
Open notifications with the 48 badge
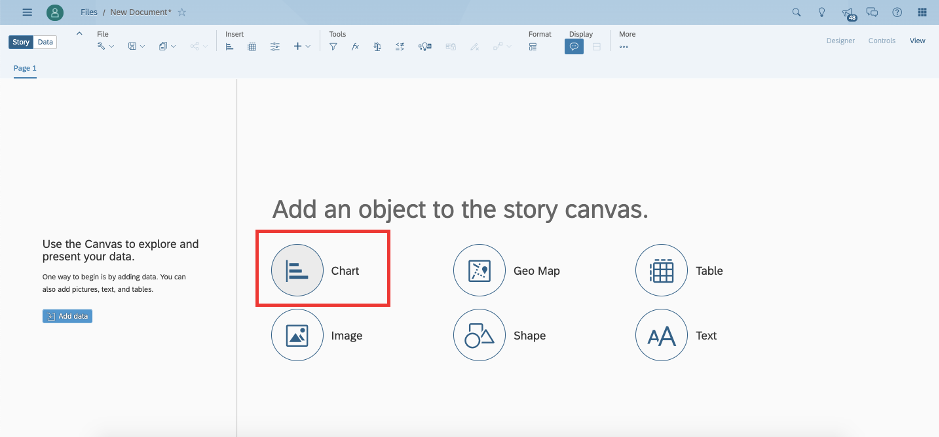point(848,13)
